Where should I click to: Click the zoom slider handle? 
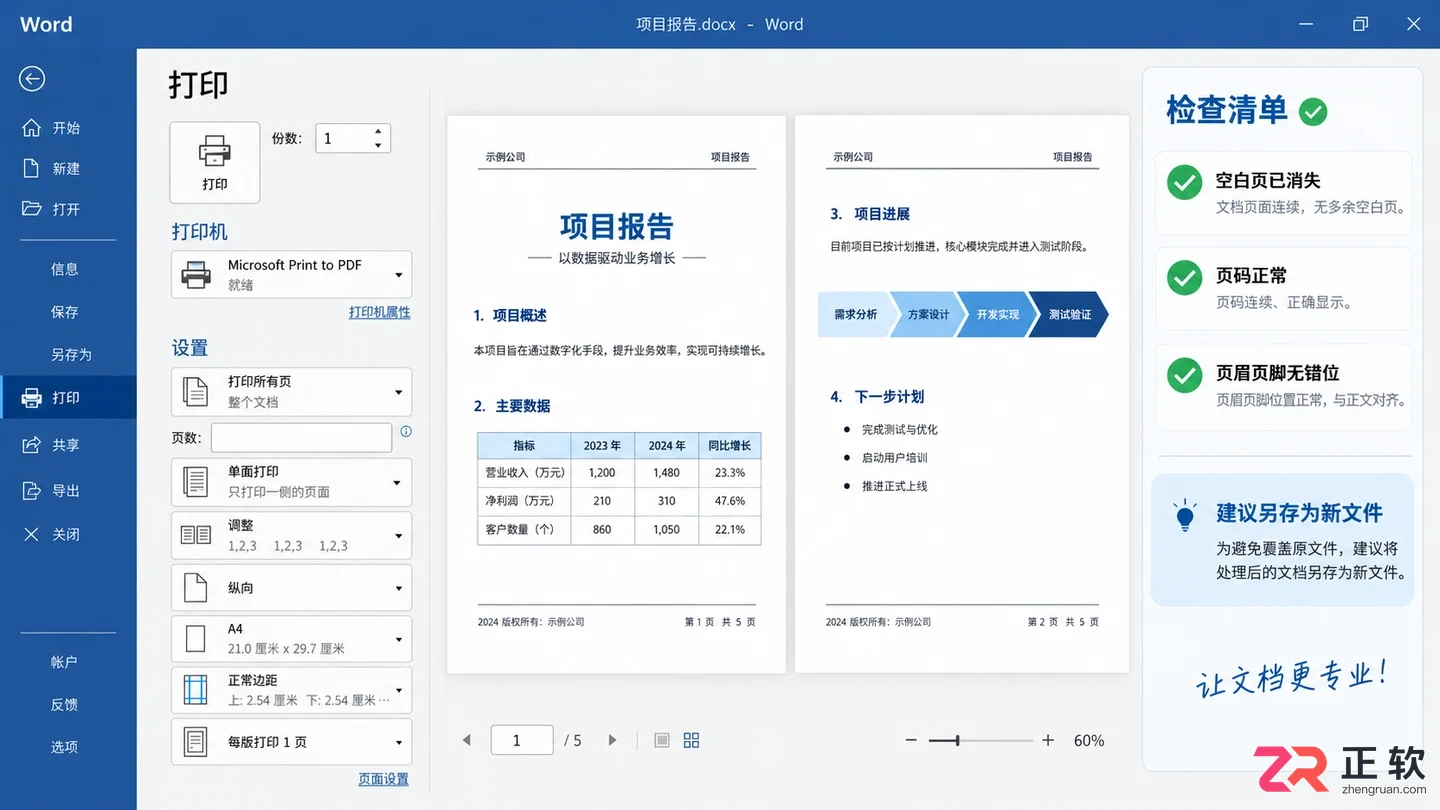click(x=958, y=740)
